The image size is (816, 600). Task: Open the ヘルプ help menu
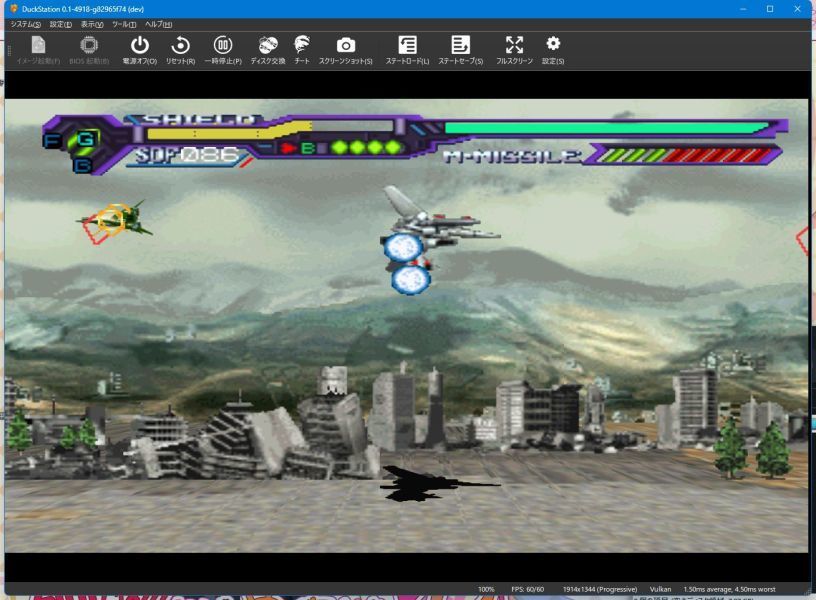coord(158,24)
